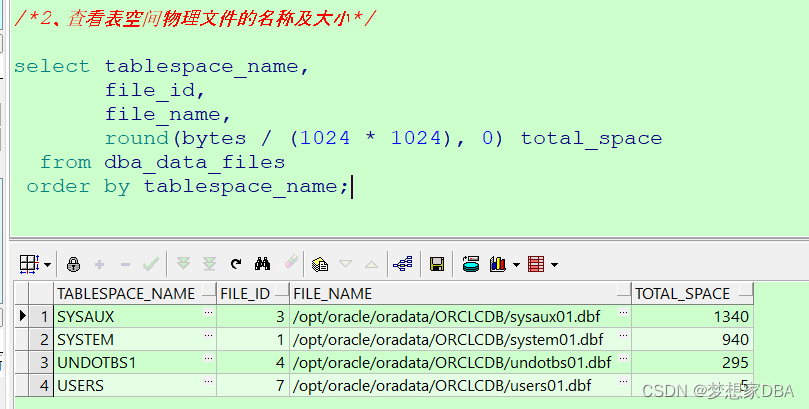This screenshot has width=809, height=409.
Task: Click the eraser clear record icon
Action: pos(292,262)
